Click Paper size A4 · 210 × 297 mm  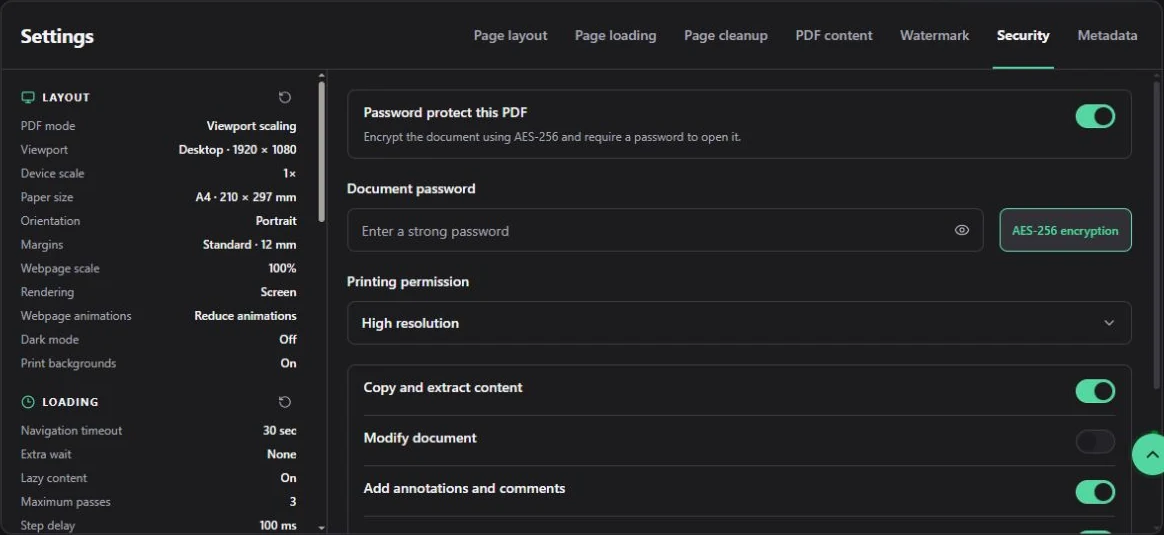[246, 197]
